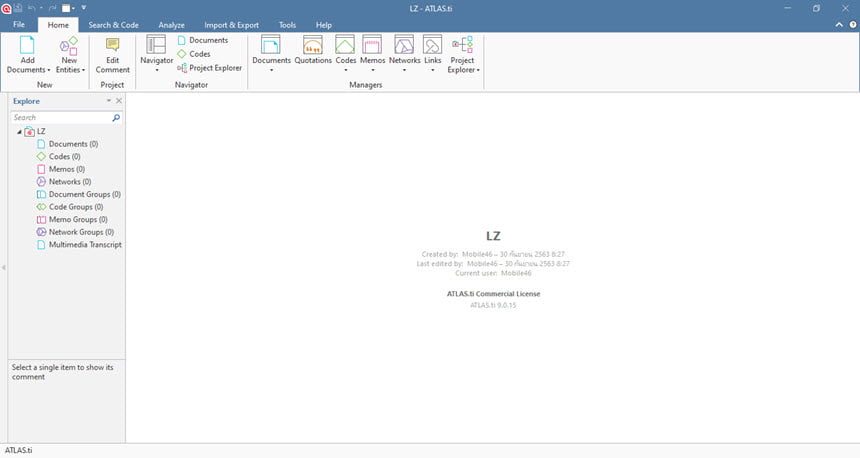Select Network Groups (0) tree item
This screenshot has height=458, width=860.
coord(76,232)
